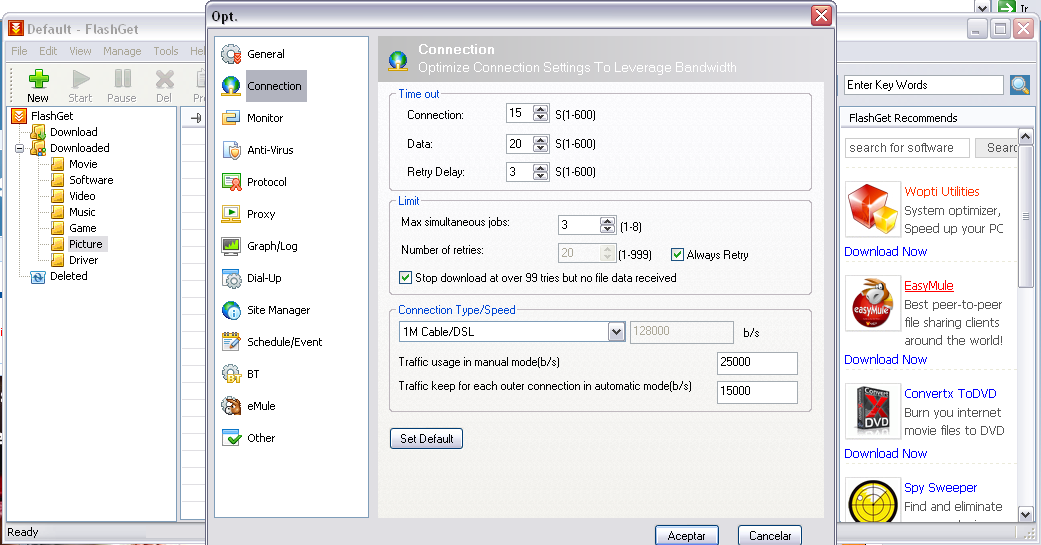Toggle the Always Retry checkbox

point(677,254)
